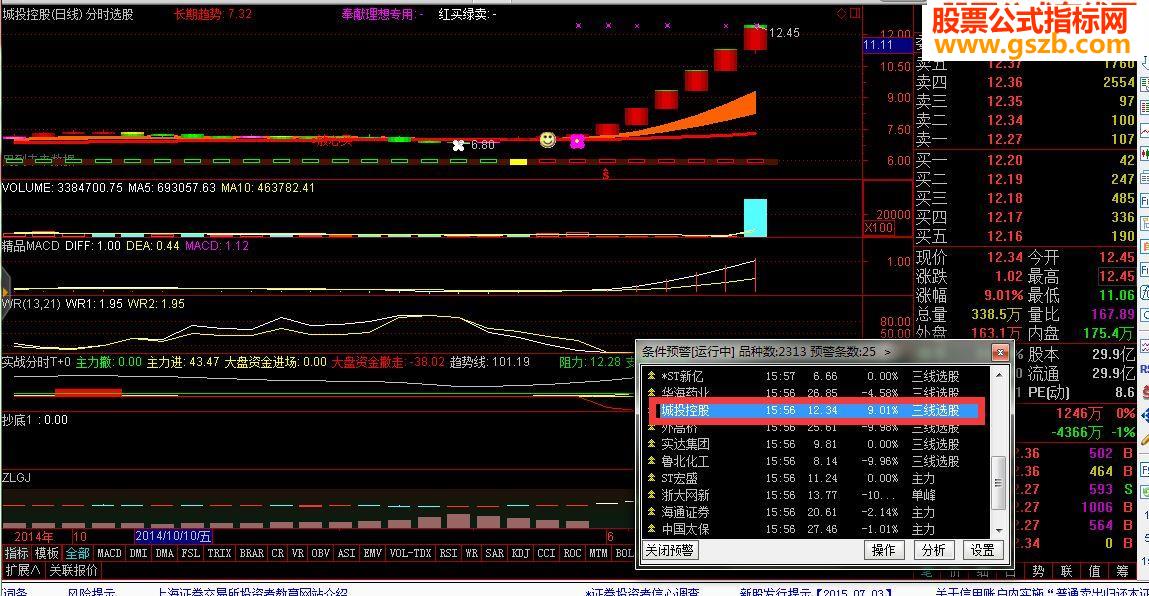Open the 关联报价 tab
The height and width of the screenshot is (596, 1149).
(x=73, y=570)
